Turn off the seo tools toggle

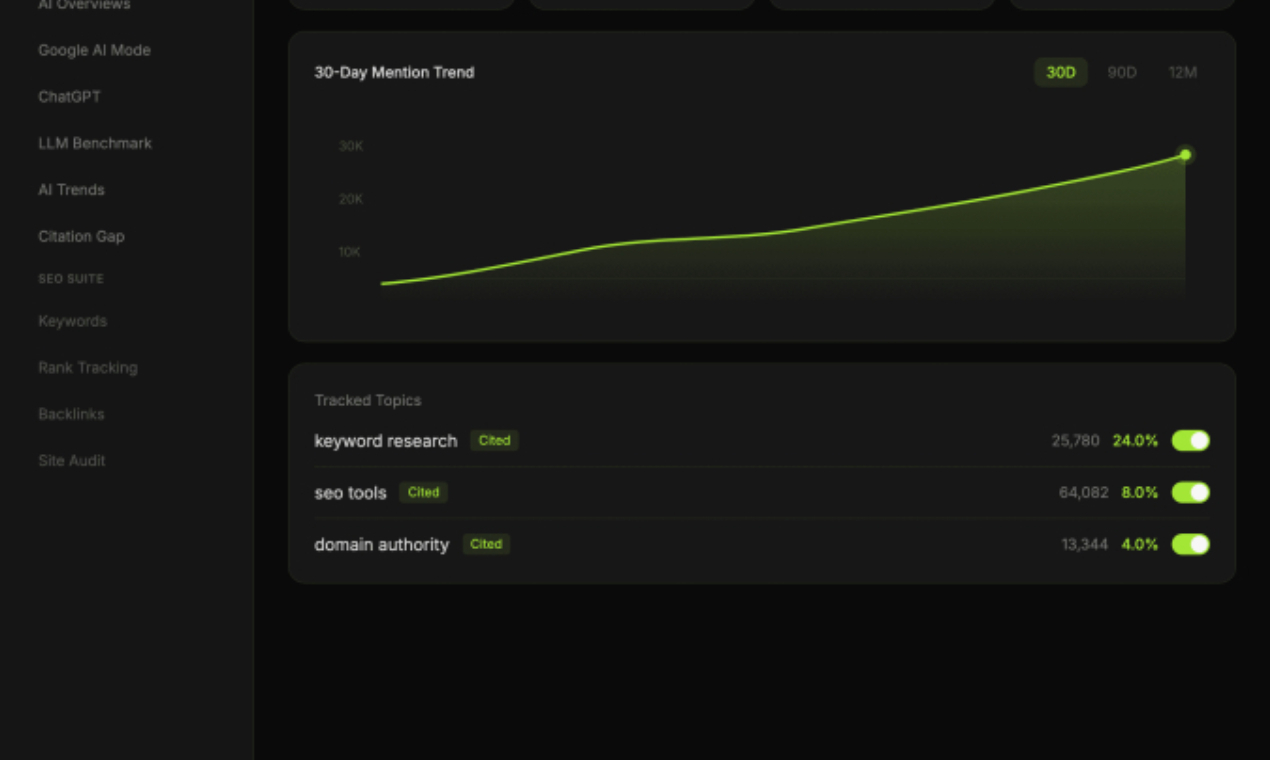point(1190,493)
